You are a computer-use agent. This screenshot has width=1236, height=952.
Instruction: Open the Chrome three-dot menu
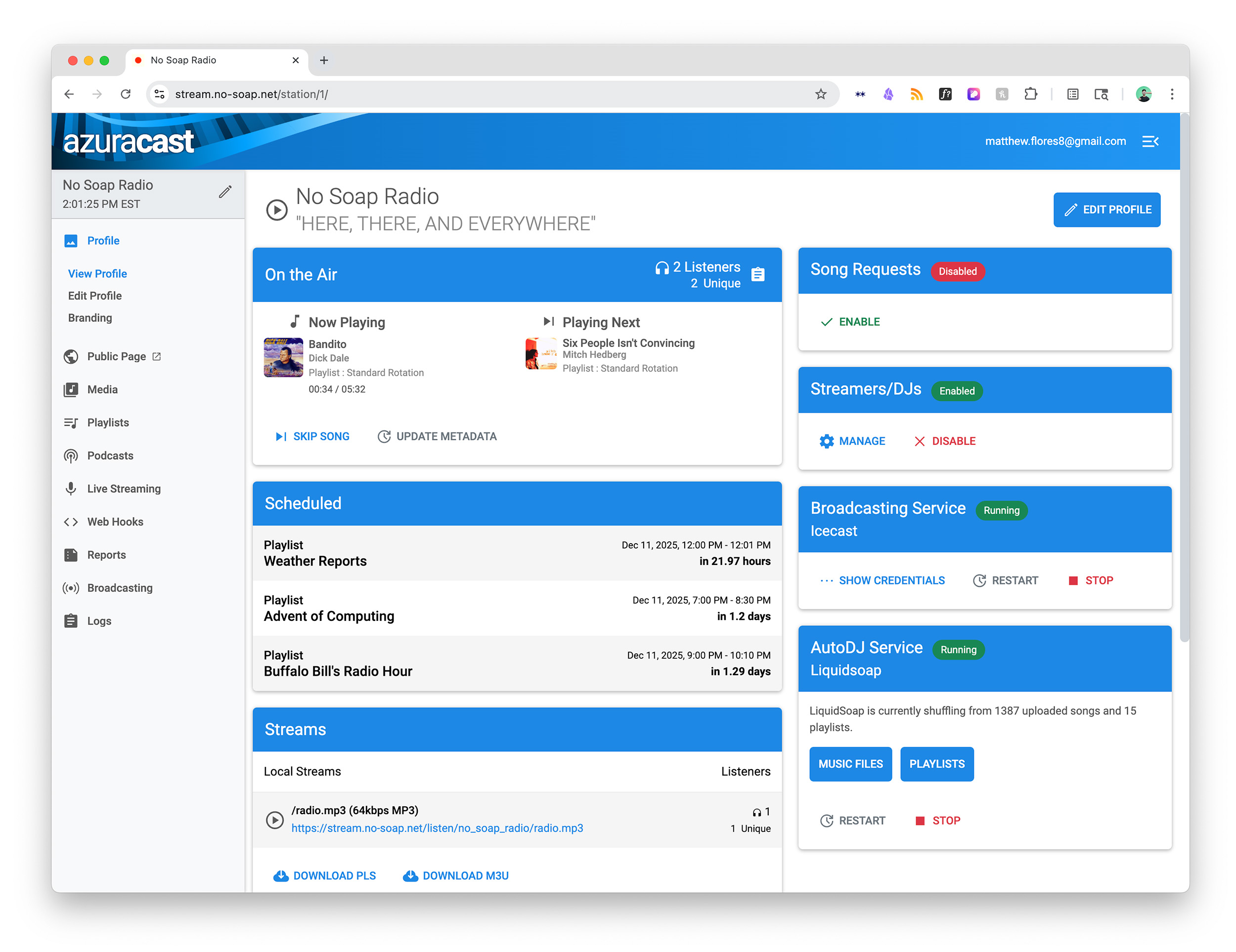(1172, 94)
